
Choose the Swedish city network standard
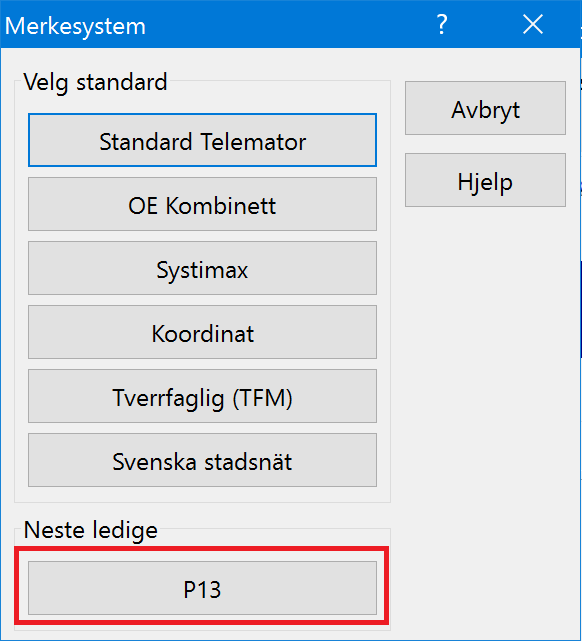(202, 460)
